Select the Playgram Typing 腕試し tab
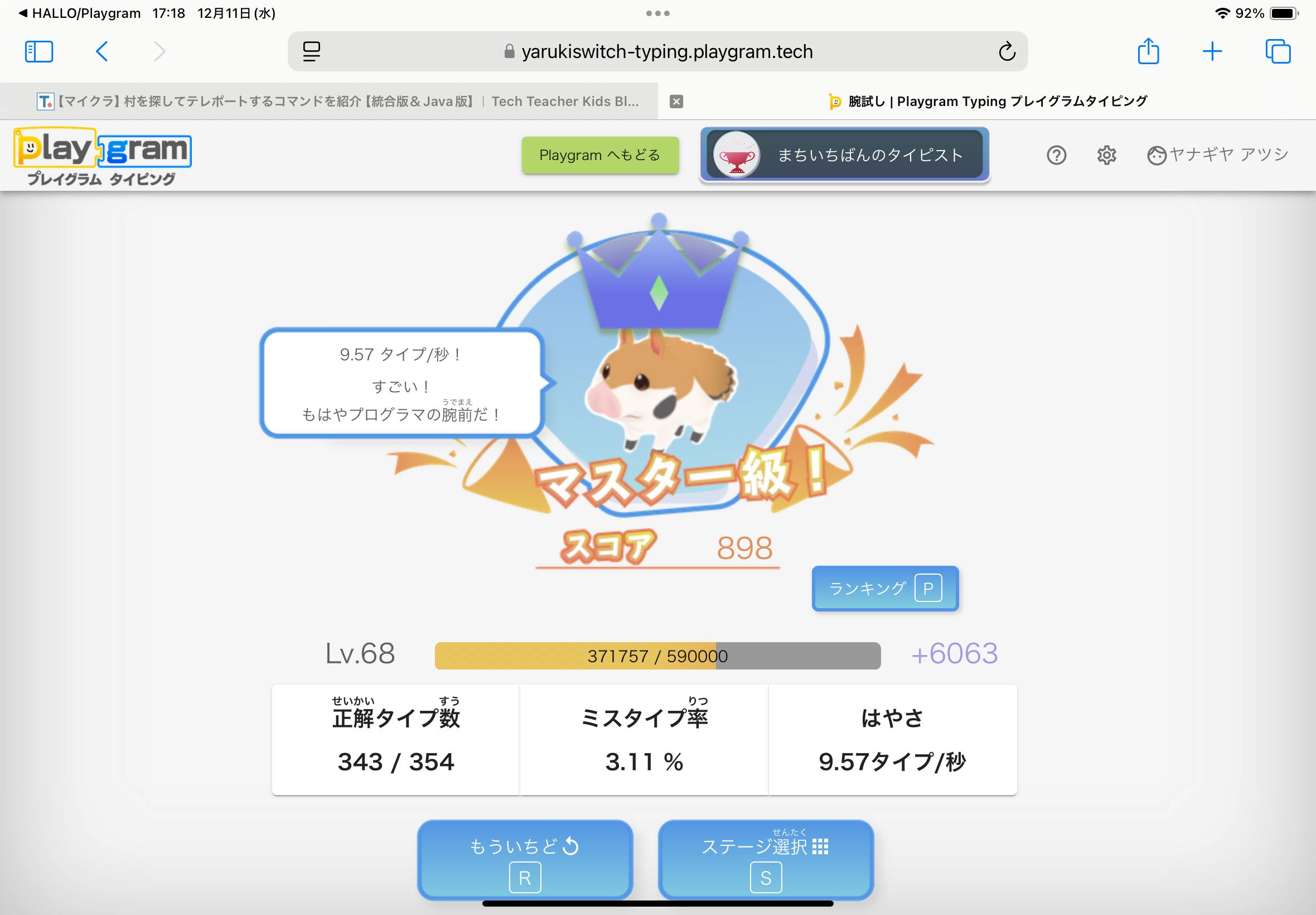Screen dimensions: 1316x915 [x=988, y=102]
